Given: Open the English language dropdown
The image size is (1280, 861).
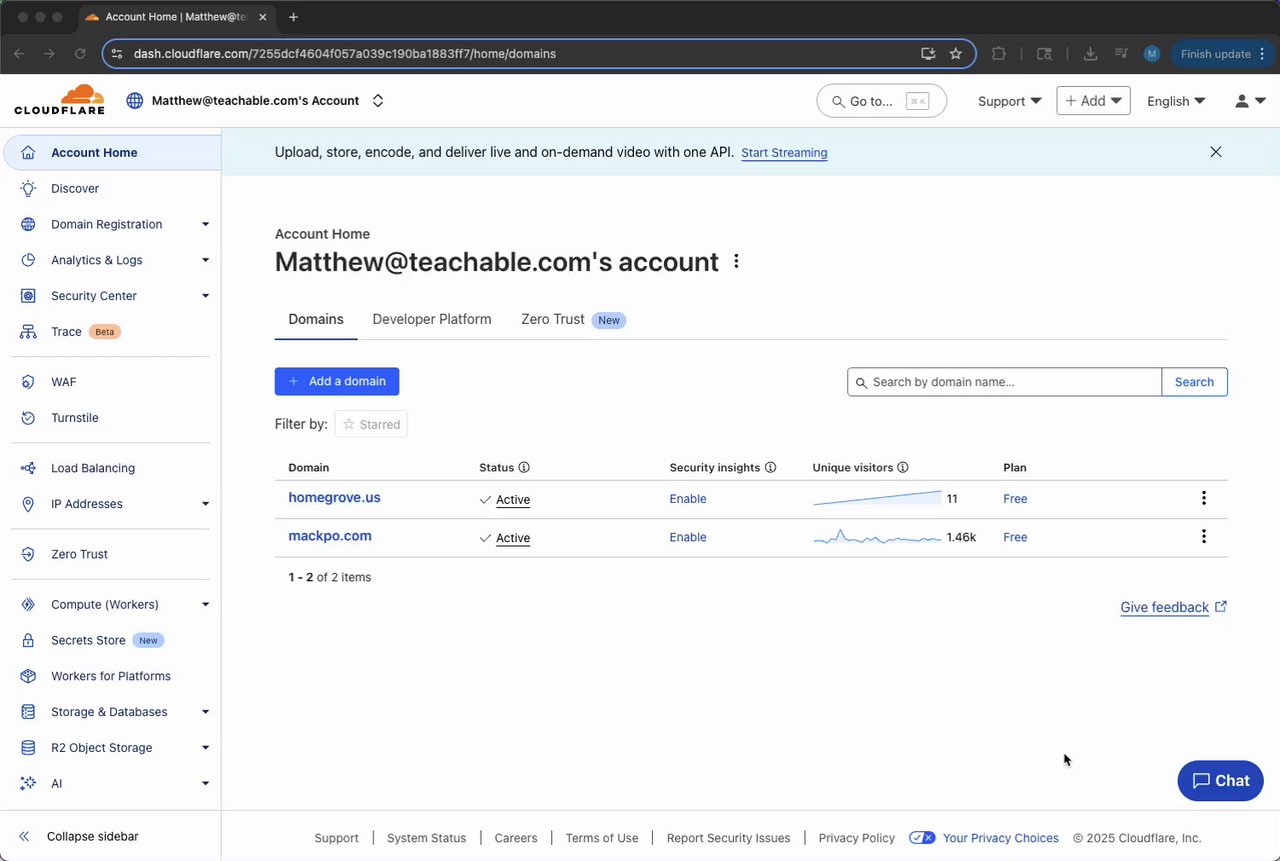Looking at the screenshot, I should (x=1176, y=101).
